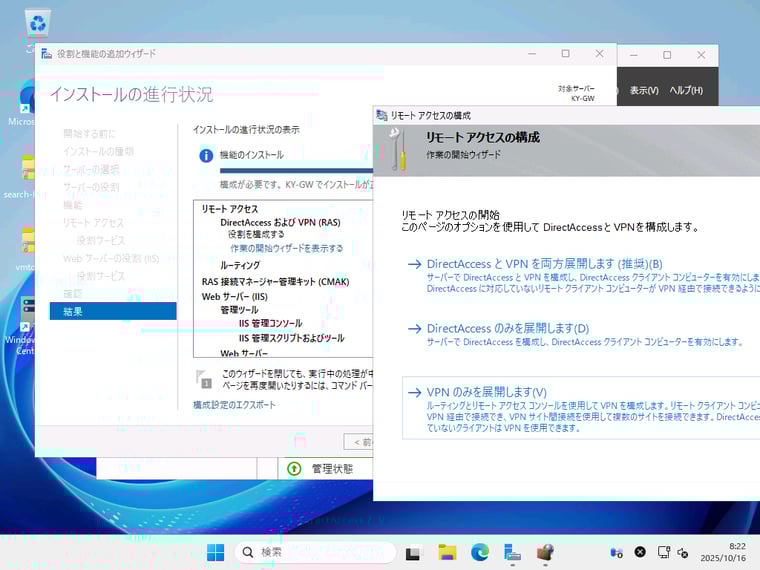Image resolution: width=760 pixels, height=570 pixels.
Task: Launch File Explorer from the taskbar
Action: pos(447,552)
